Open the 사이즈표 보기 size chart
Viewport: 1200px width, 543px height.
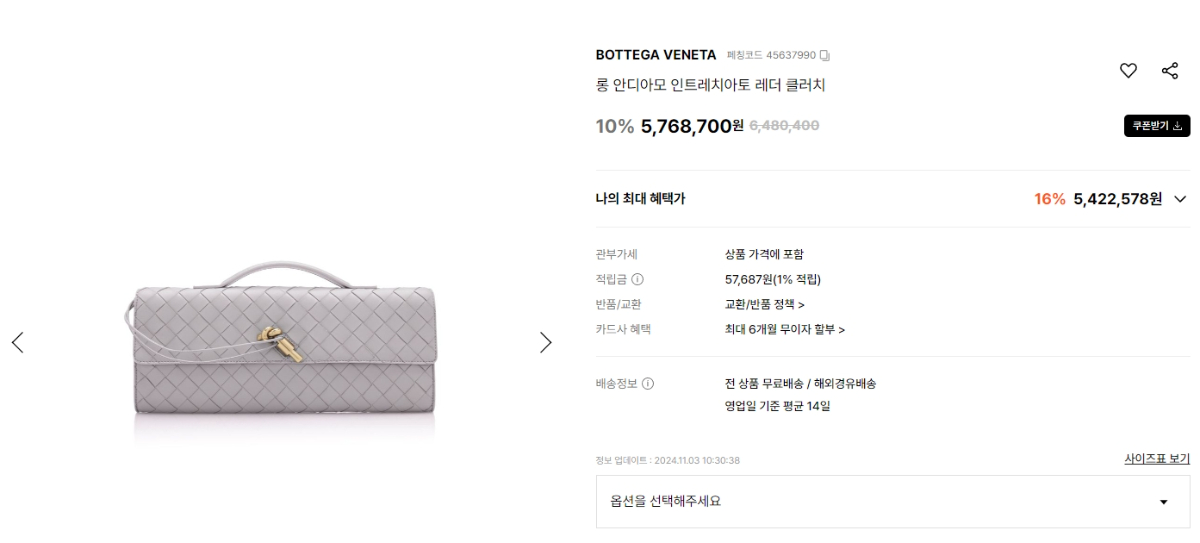(1157, 459)
